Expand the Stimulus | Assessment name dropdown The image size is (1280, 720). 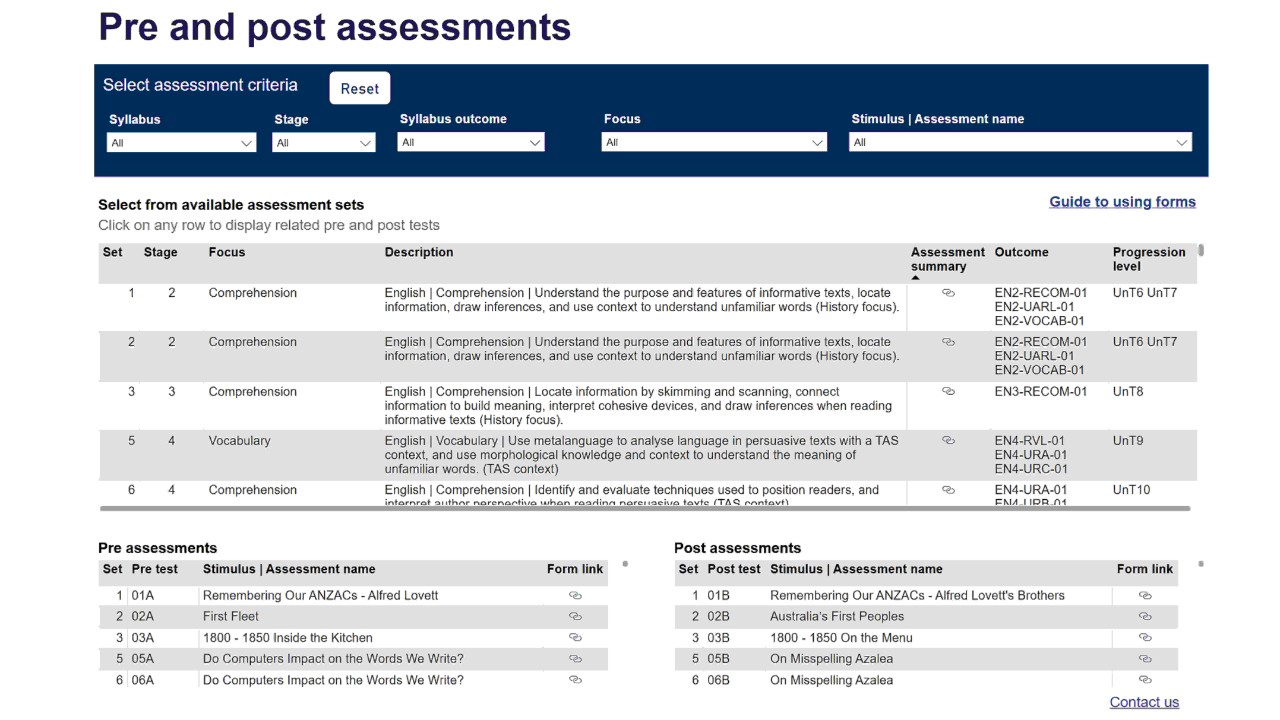[x=1020, y=142]
